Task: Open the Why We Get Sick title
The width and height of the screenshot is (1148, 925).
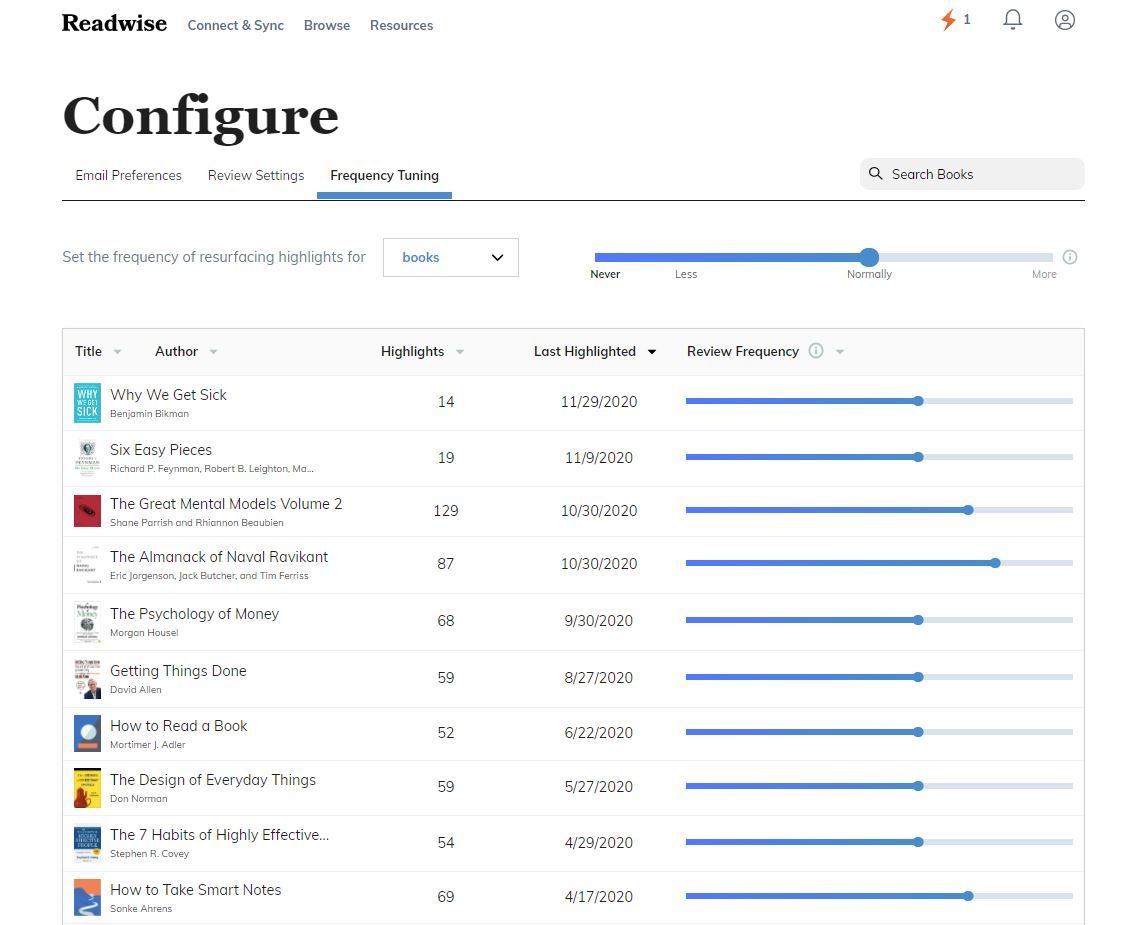Action: (x=168, y=395)
